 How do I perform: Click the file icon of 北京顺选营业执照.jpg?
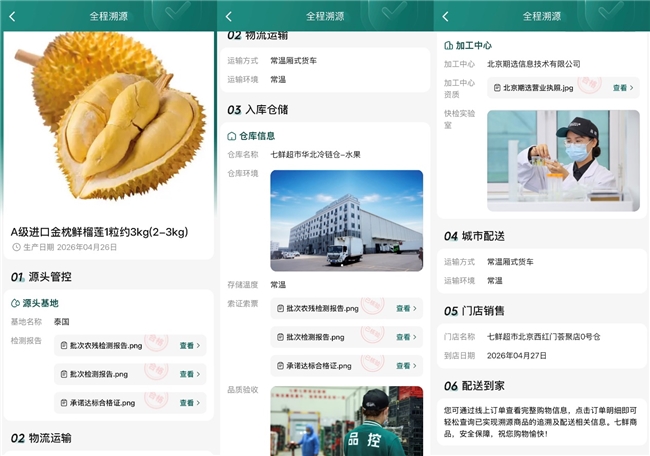point(496,88)
